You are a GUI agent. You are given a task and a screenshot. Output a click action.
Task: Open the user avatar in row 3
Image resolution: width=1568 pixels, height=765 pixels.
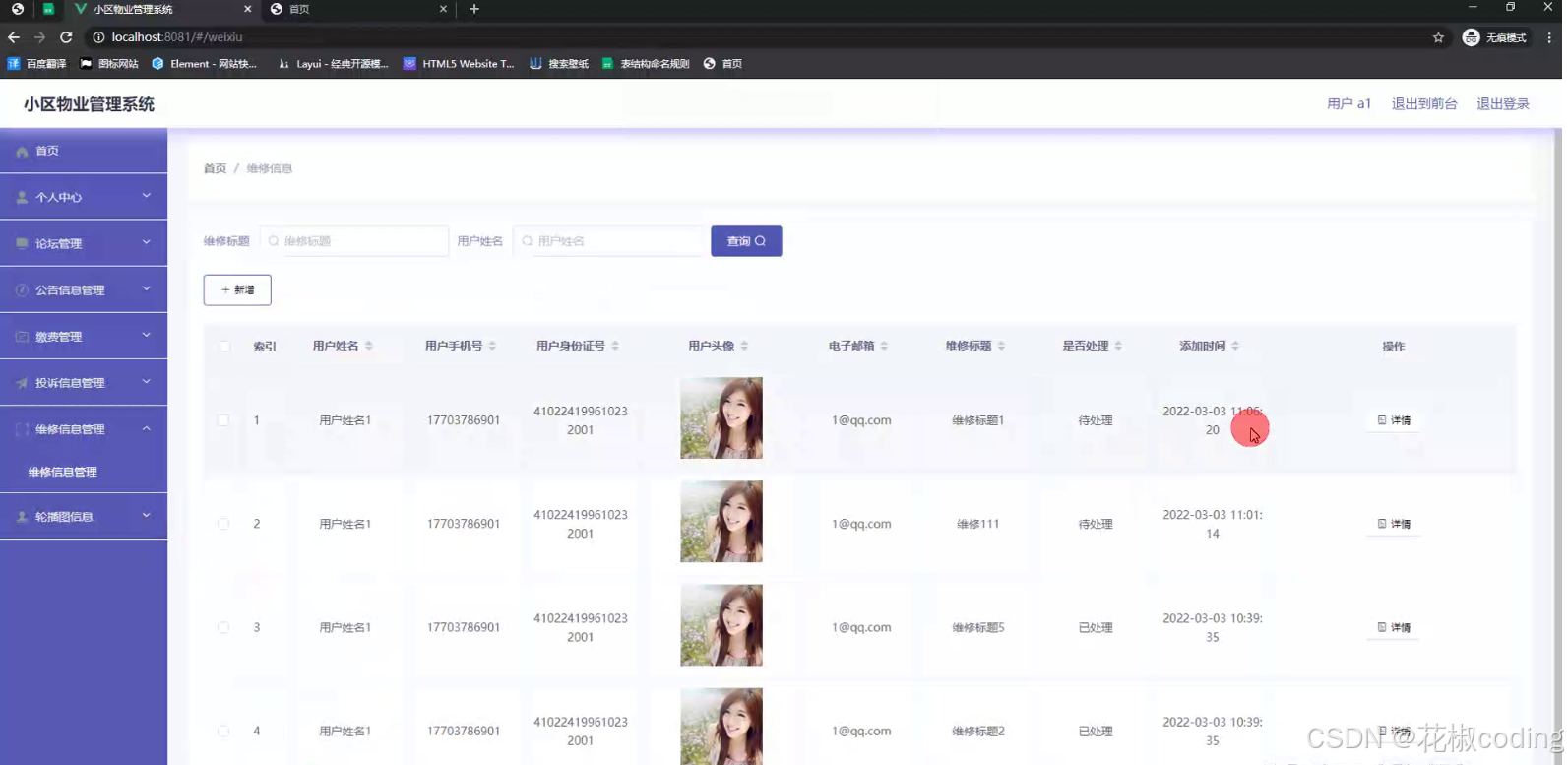721,625
